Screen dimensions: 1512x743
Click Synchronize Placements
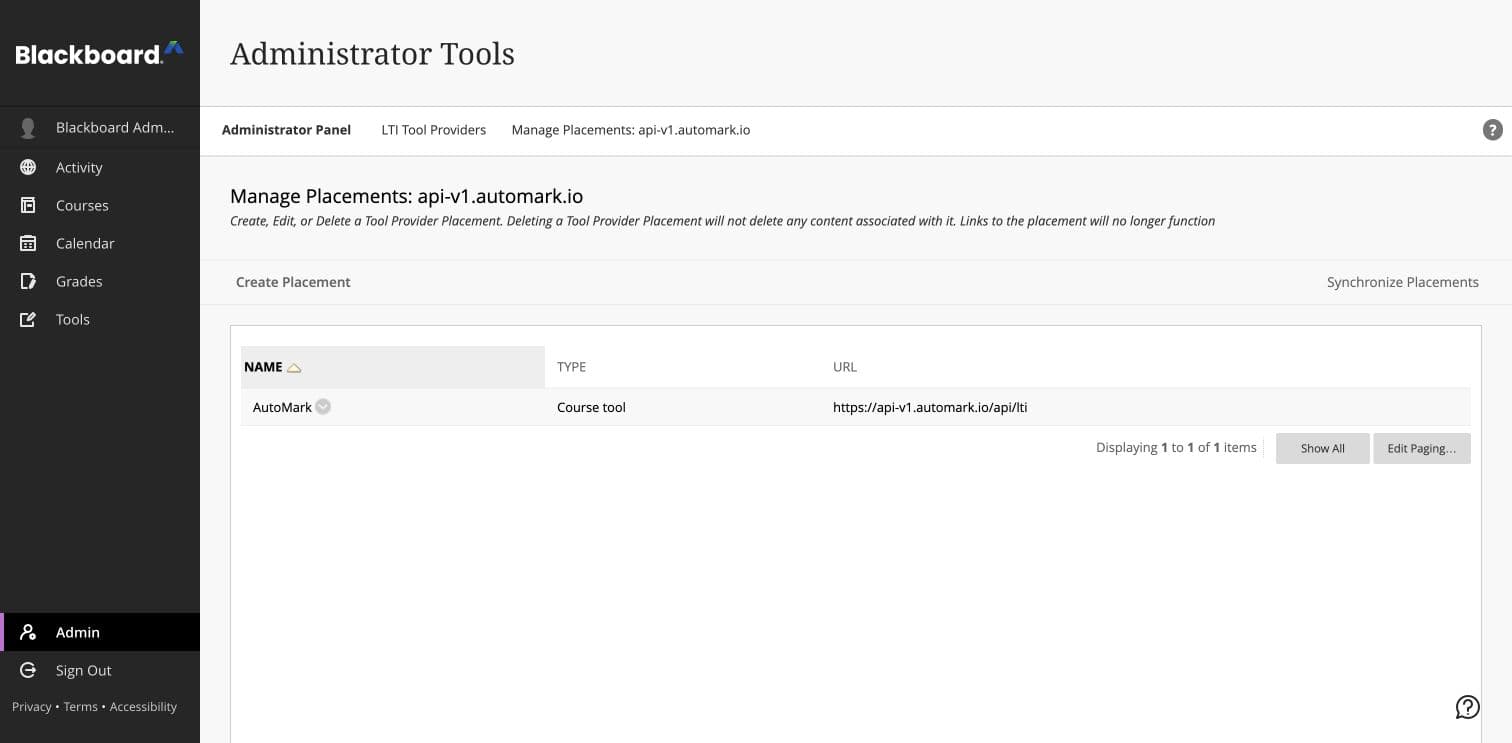1403,282
